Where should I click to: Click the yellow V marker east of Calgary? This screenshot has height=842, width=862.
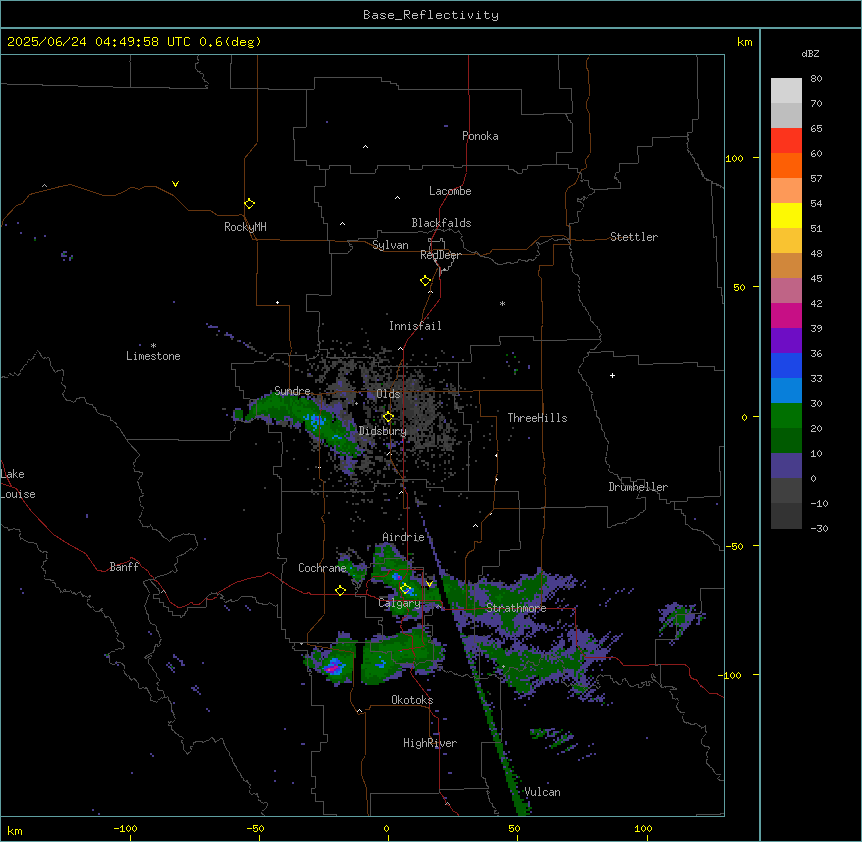pyautogui.click(x=429, y=584)
